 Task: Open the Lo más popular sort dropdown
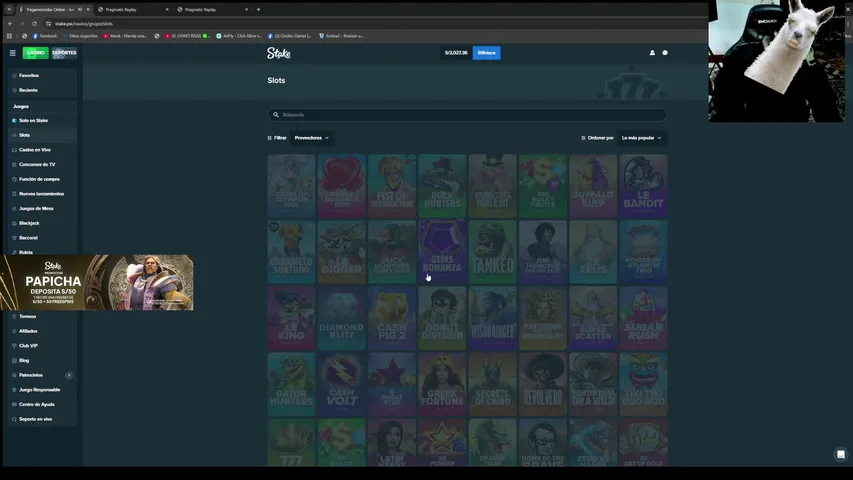point(642,138)
